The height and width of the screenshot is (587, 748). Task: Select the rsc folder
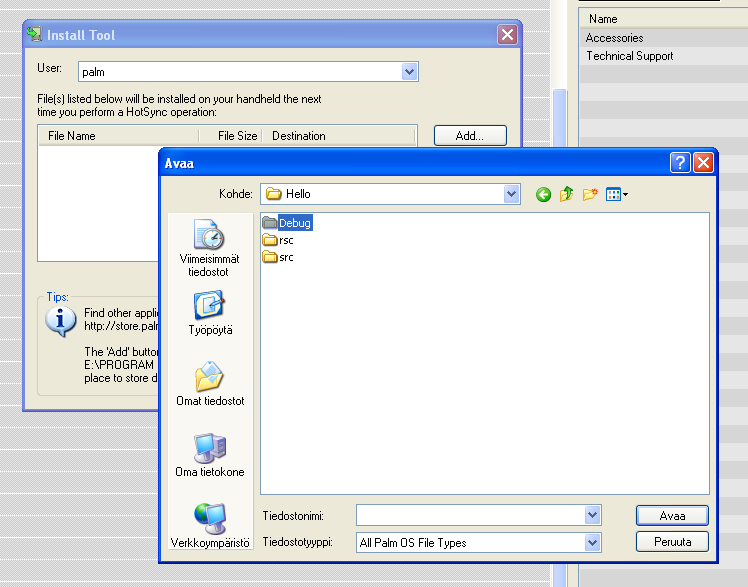pos(278,240)
